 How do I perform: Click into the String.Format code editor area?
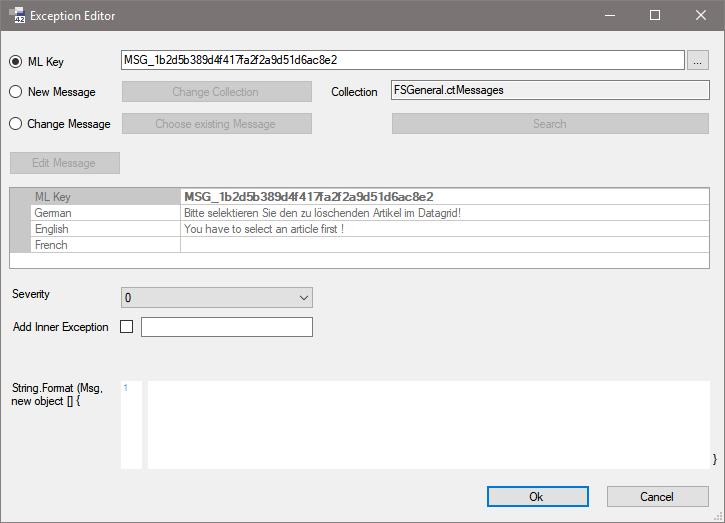coord(429,425)
